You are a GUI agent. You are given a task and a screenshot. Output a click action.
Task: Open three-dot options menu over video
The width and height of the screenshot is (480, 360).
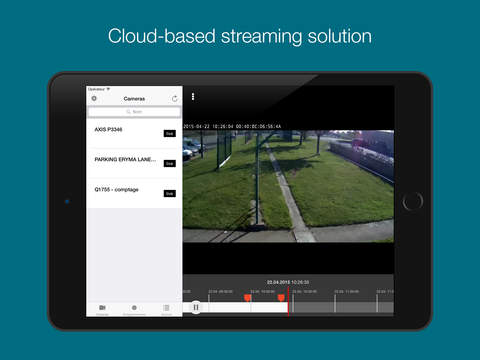point(193,97)
